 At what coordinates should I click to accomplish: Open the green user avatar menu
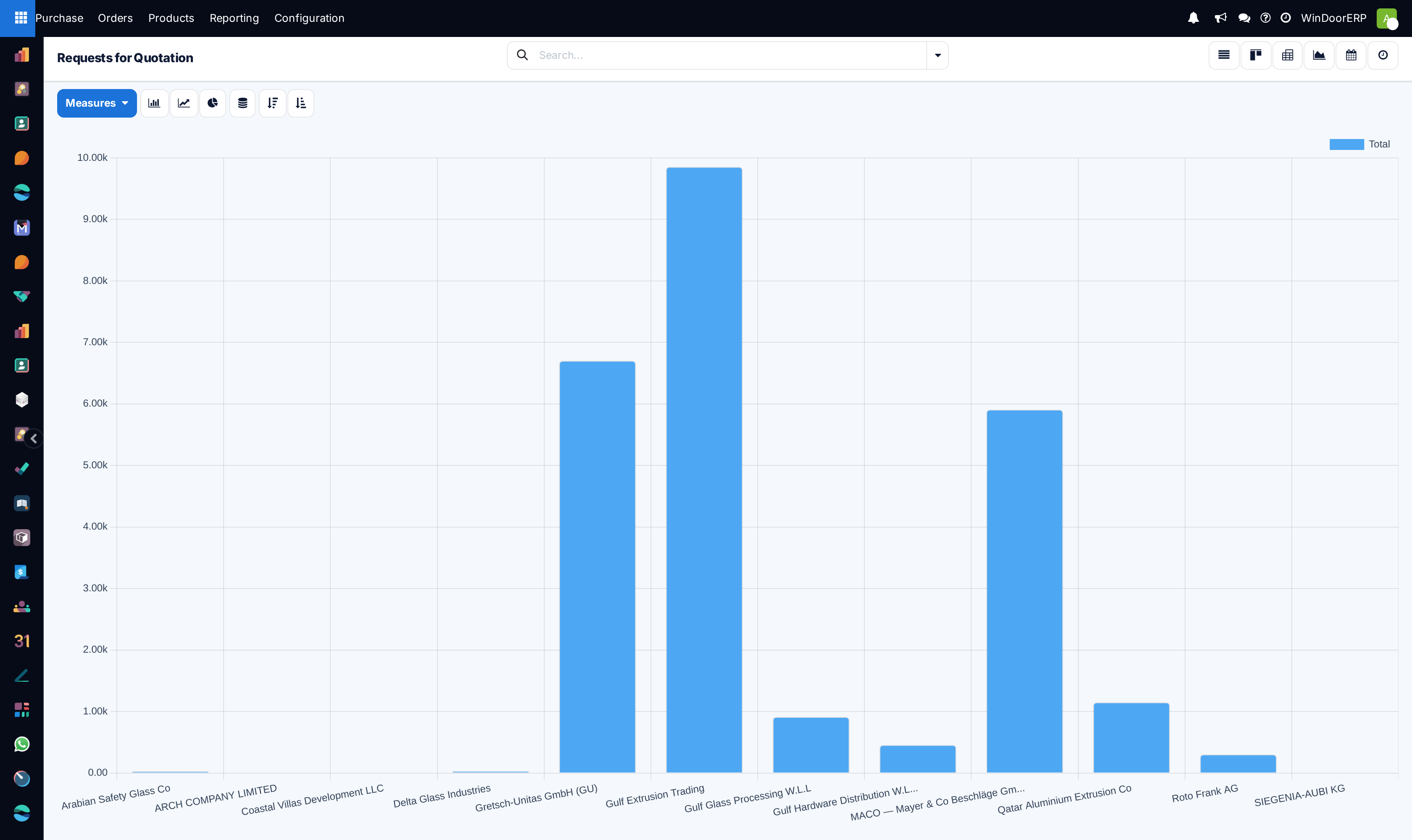click(x=1386, y=18)
